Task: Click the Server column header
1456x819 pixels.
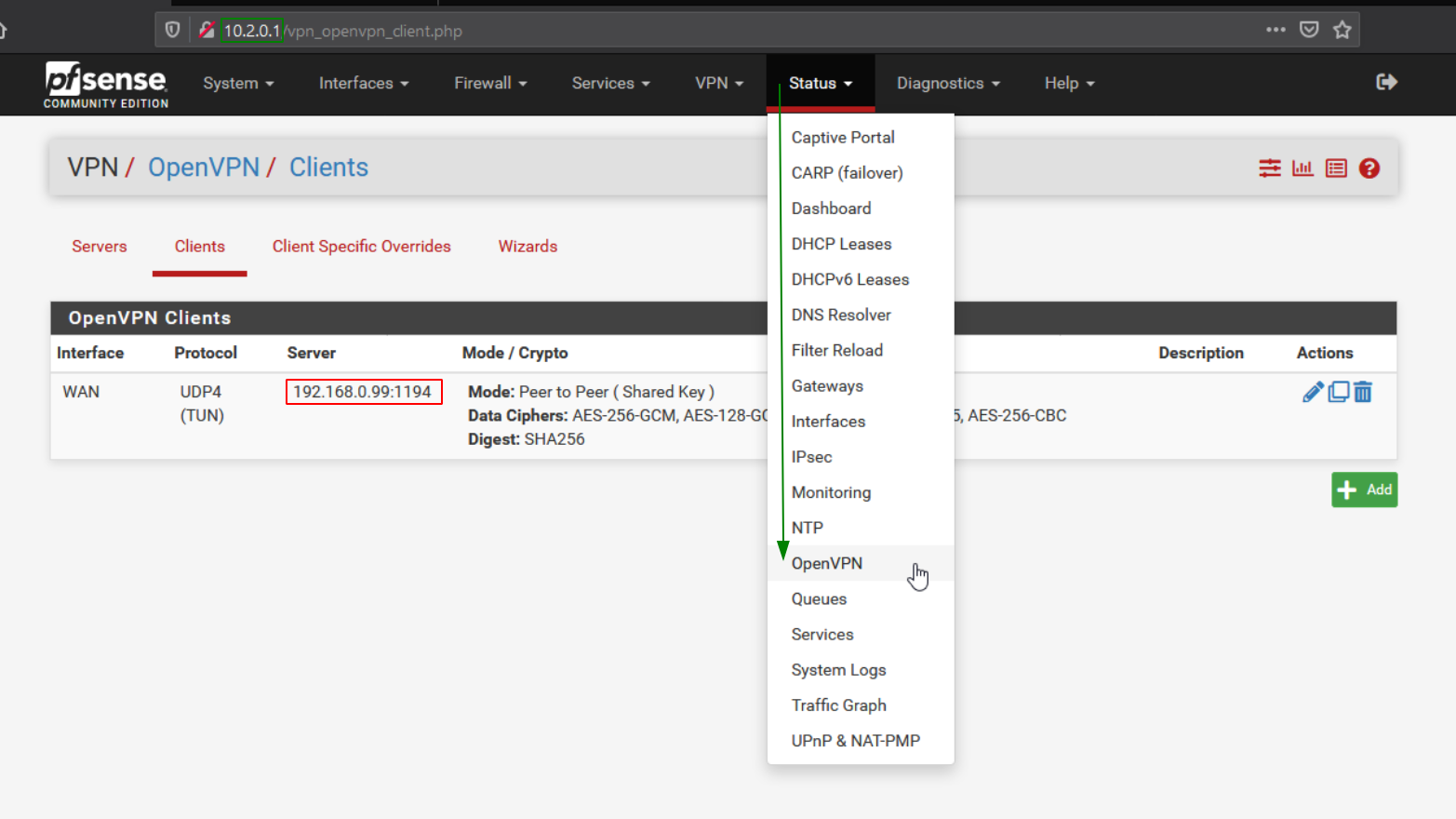Action: (312, 353)
